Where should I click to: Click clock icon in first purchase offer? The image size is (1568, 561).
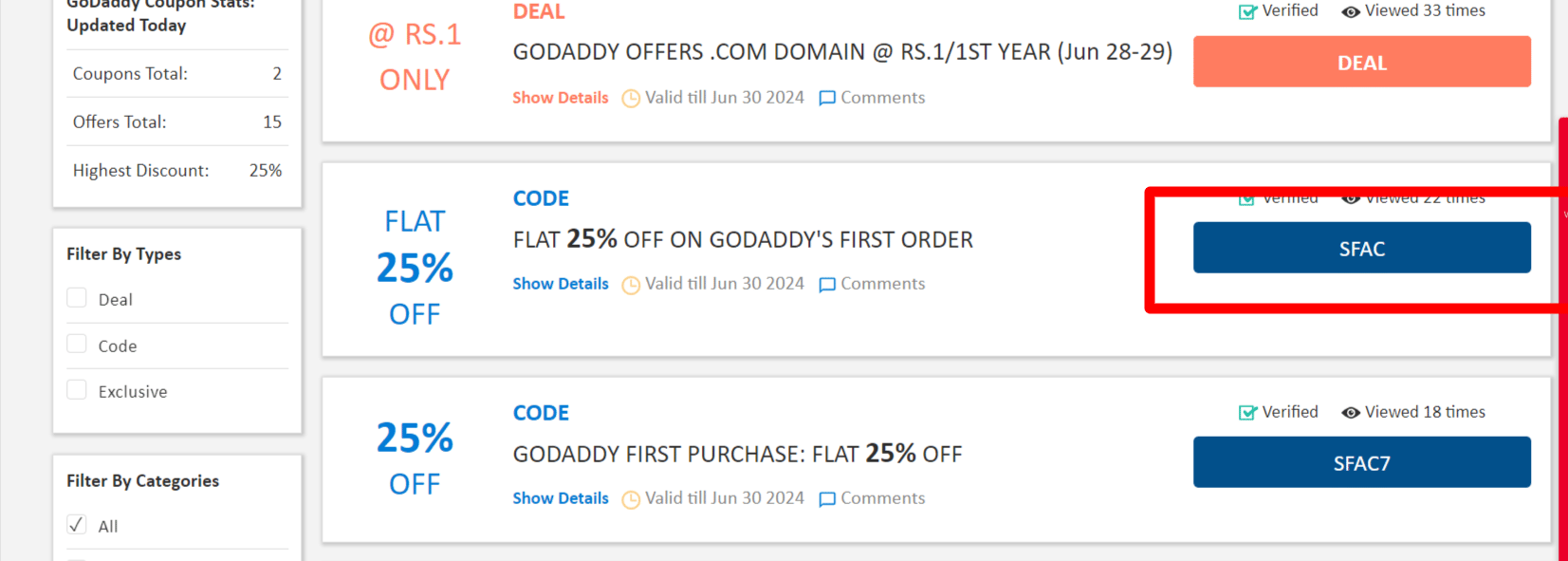(631, 499)
